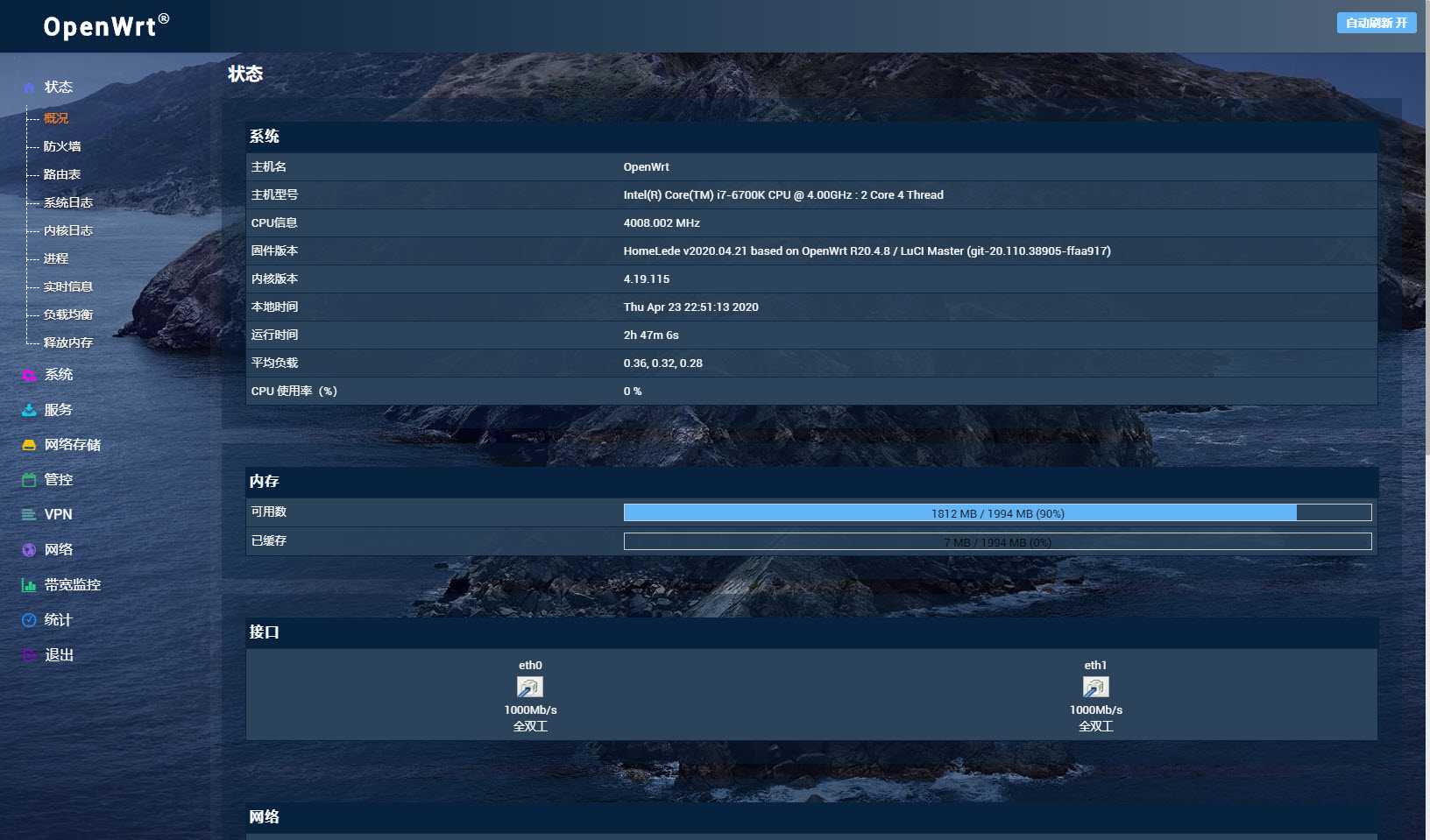Open the 防火墙 status page
This screenshot has height=840, width=1430.
tap(62, 146)
